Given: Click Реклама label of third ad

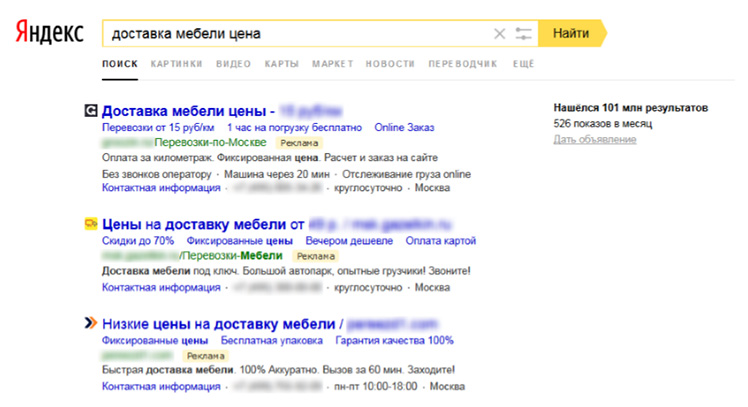Looking at the screenshot, I should coord(206,356).
